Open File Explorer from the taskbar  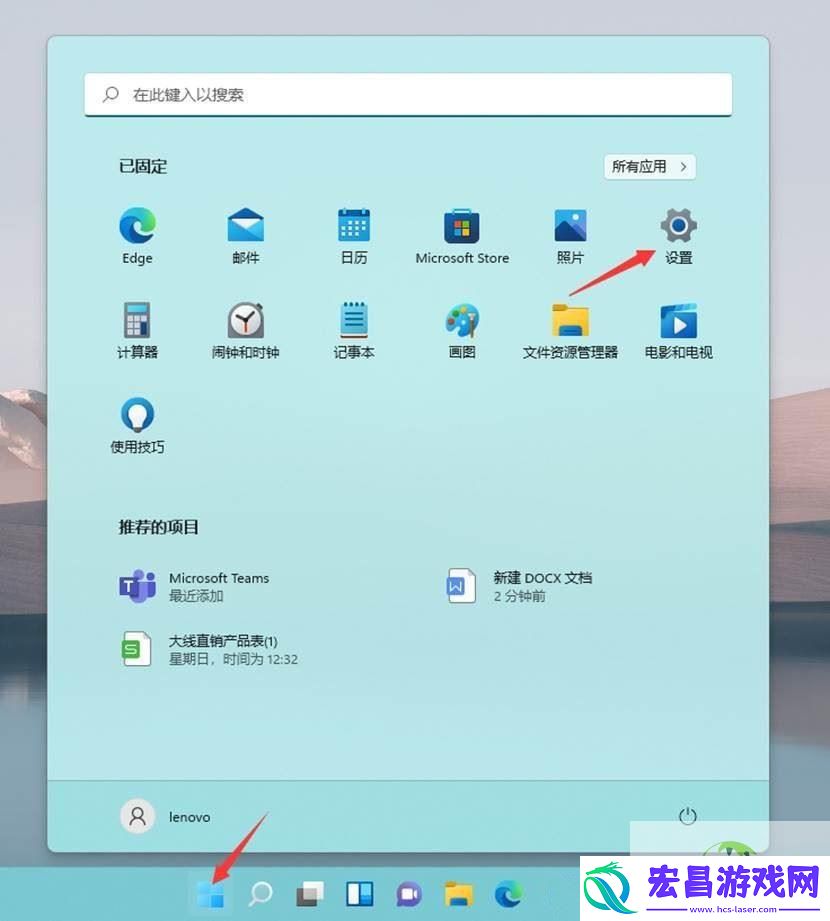(459, 895)
